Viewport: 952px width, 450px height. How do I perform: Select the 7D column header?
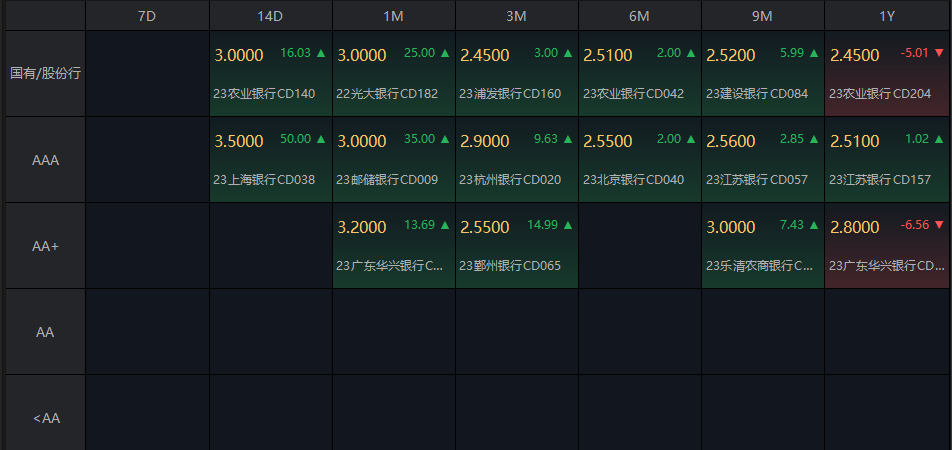point(148,16)
